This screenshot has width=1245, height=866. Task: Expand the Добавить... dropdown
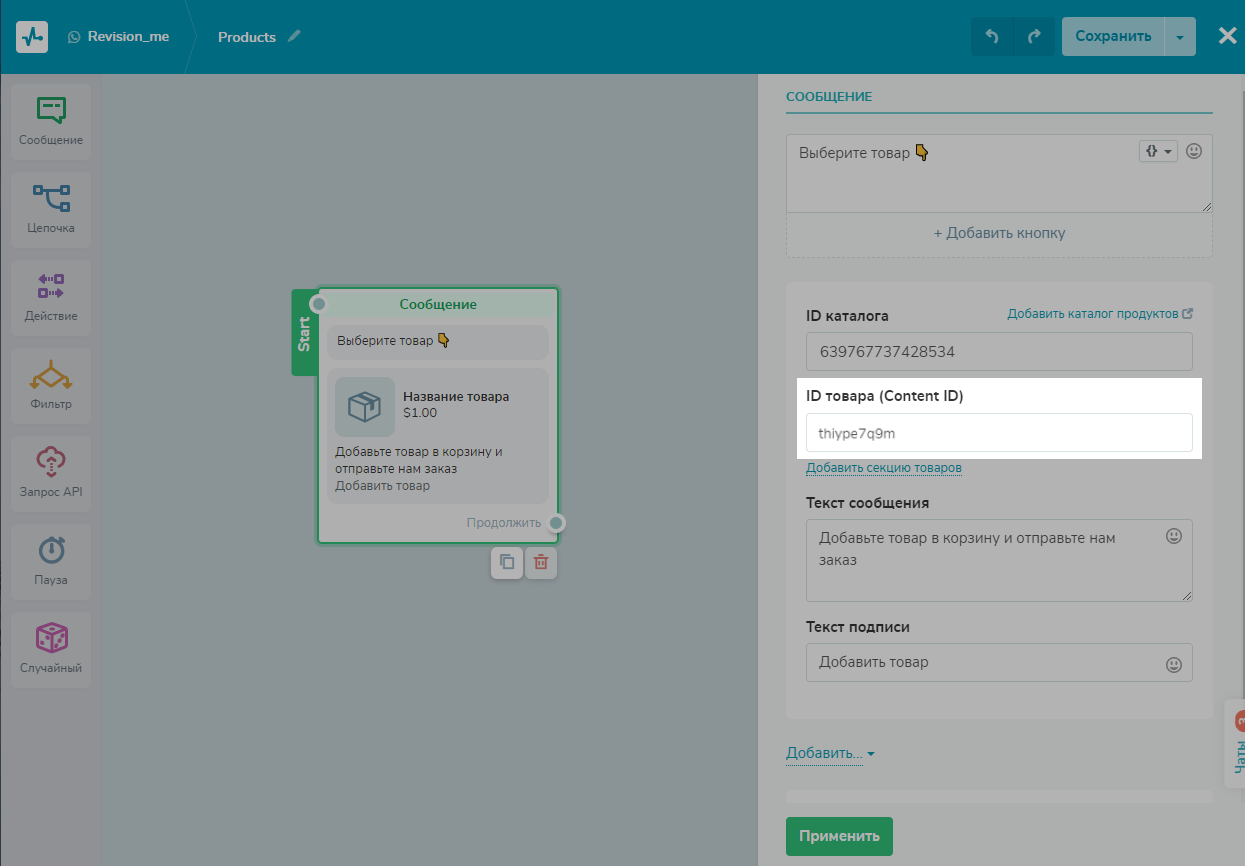tap(830, 753)
